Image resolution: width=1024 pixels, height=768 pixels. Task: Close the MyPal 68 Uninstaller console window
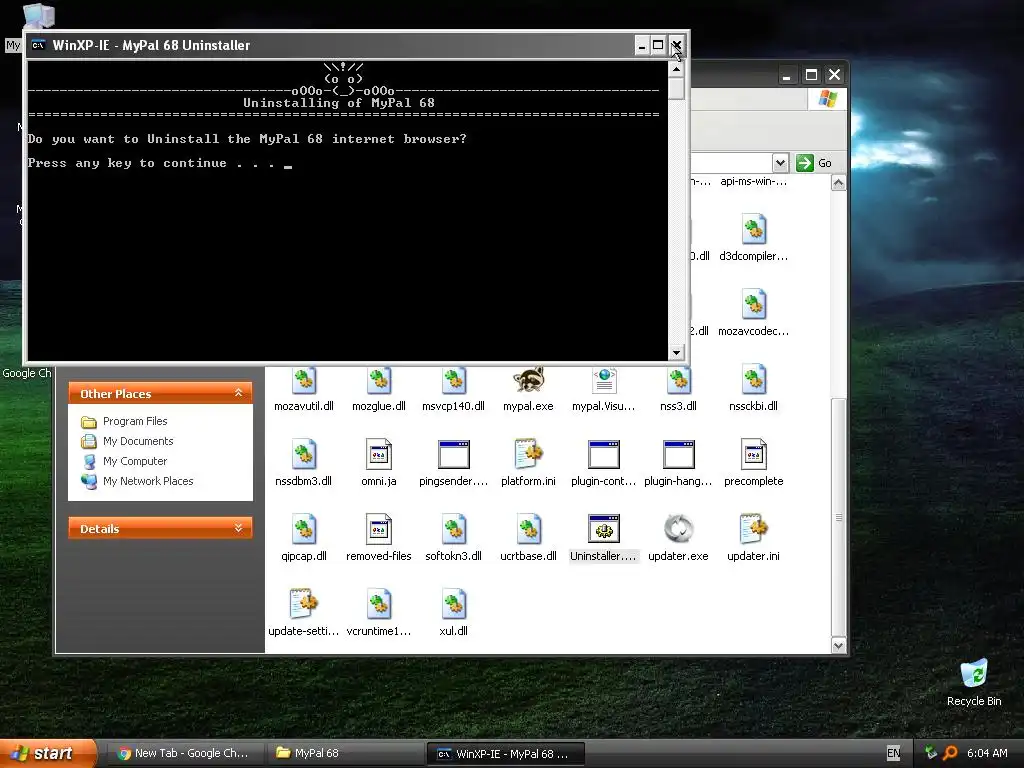coord(677,45)
